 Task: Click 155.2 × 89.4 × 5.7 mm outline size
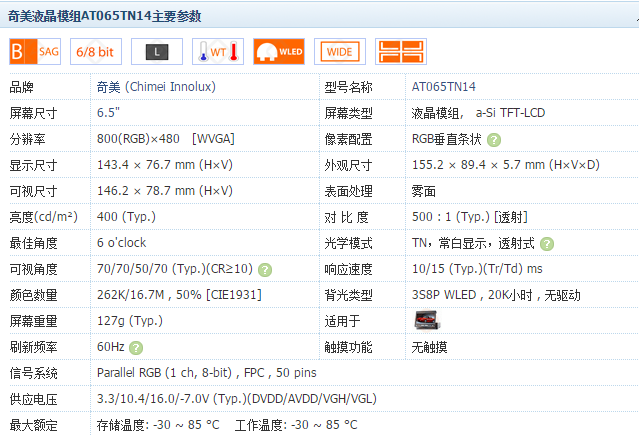[506, 165]
